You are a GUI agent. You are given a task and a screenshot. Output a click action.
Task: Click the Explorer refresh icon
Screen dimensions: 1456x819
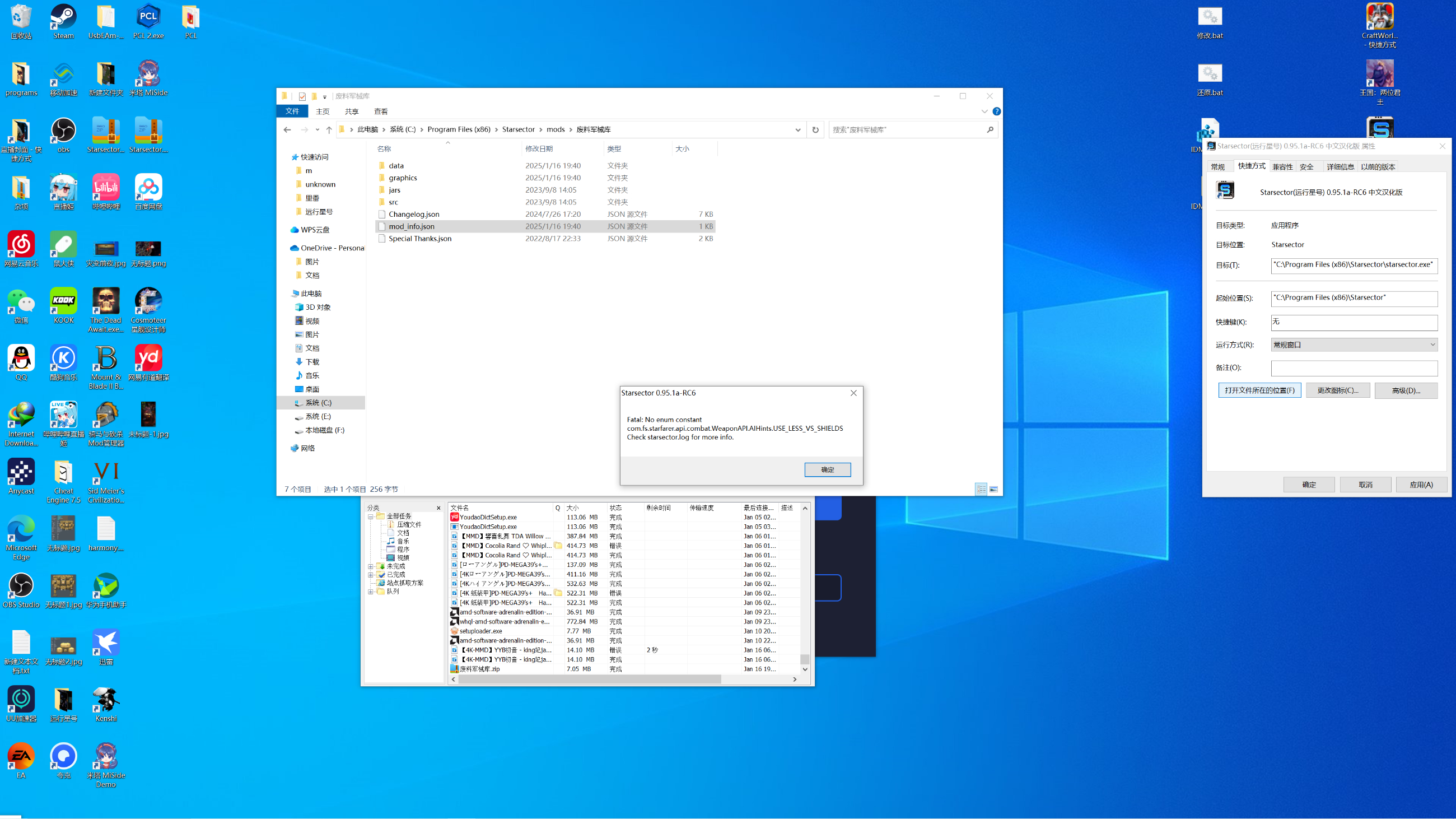[x=815, y=130]
